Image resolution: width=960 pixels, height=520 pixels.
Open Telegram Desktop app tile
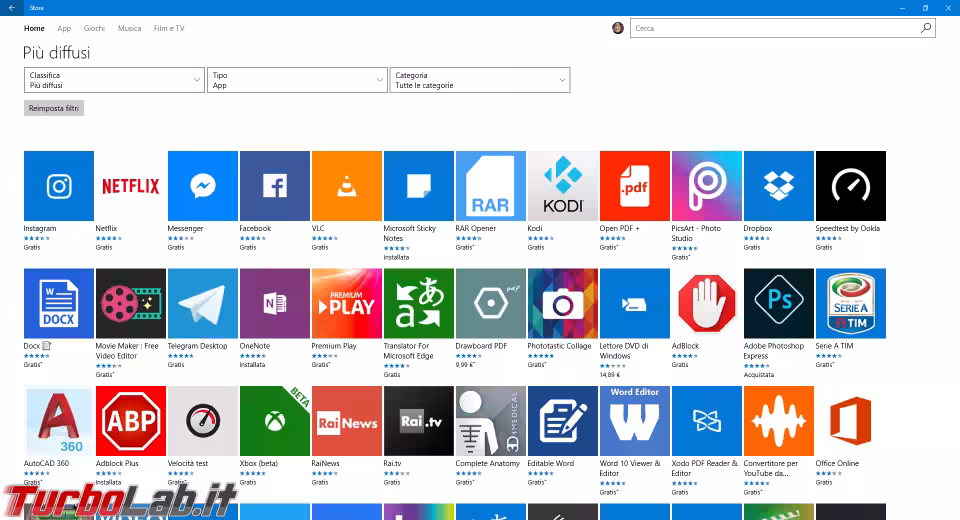click(x=203, y=303)
